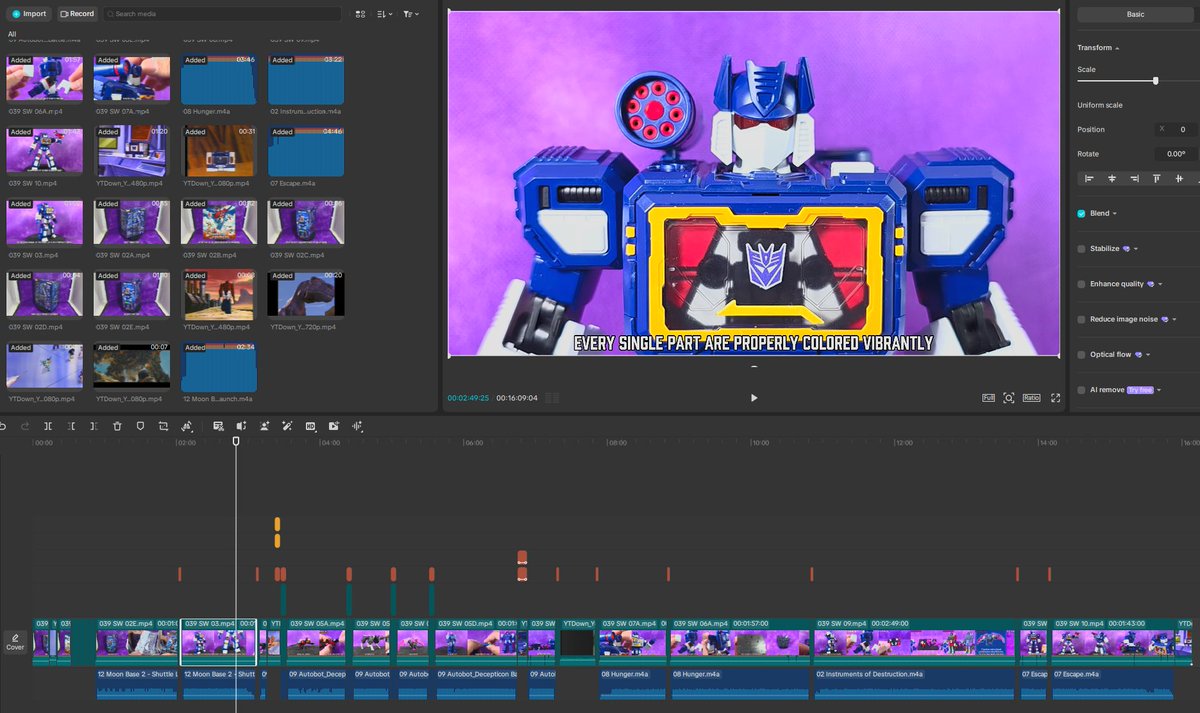Click the timeline playhead handle
1200x713 pixels.
click(x=236, y=441)
